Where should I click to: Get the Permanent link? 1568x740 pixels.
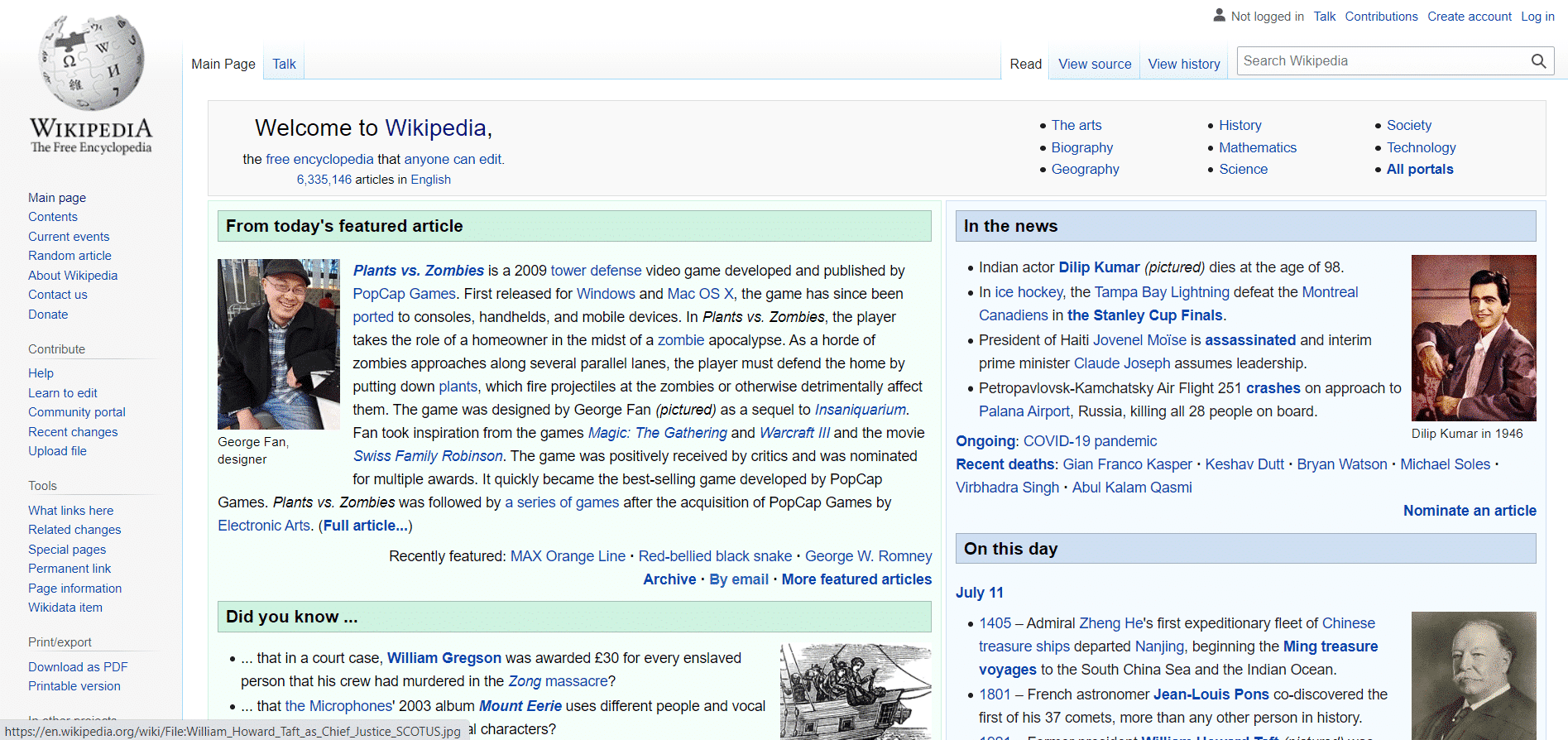(x=70, y=569)
